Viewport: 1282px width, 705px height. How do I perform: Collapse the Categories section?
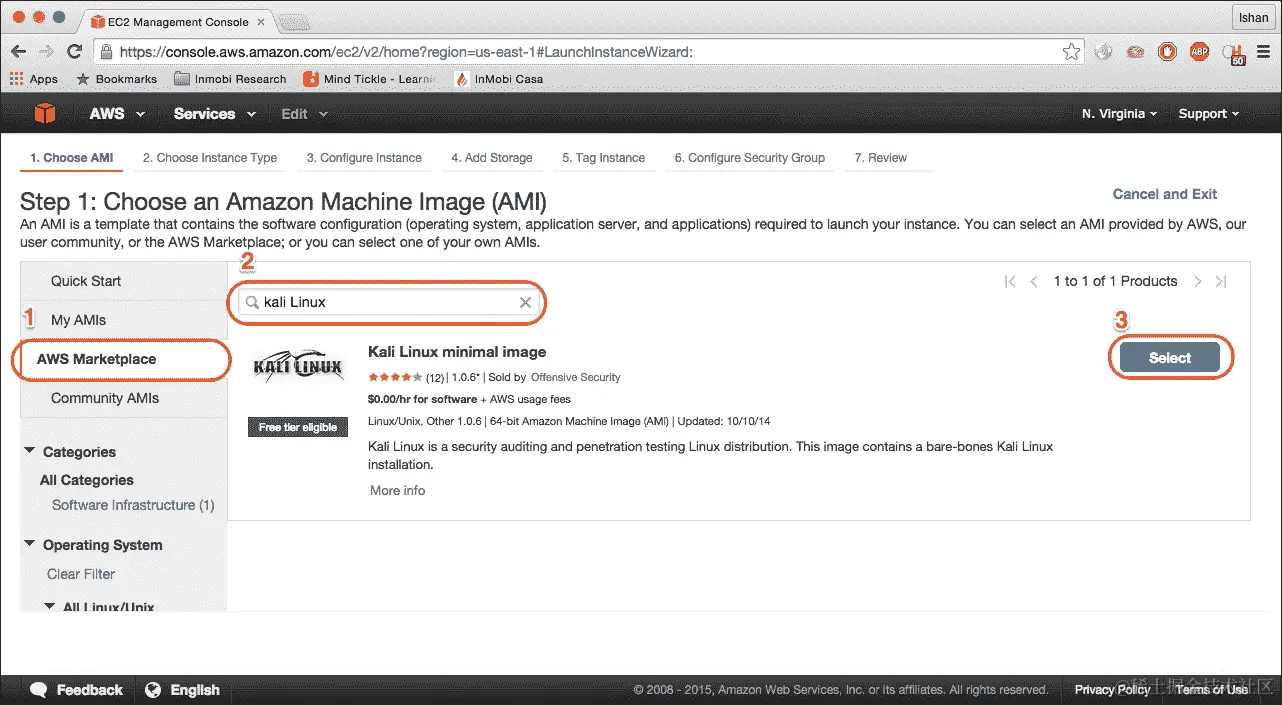click(x=30, y=452)
